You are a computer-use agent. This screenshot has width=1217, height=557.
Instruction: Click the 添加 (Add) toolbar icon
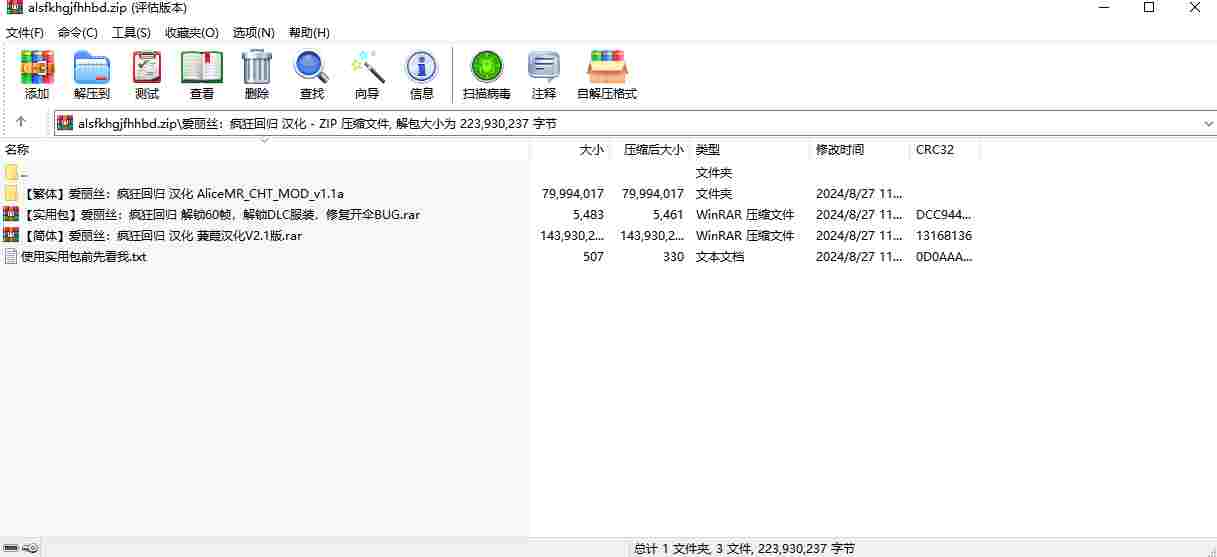pos(37,68)
